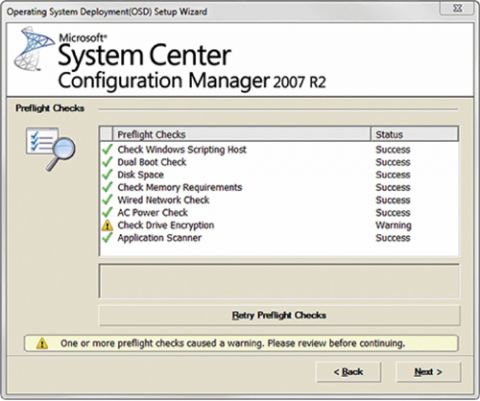The image size is (480, 401).
Task: Click the Success status for Dual Boot Check
Action: coord(393,162)
